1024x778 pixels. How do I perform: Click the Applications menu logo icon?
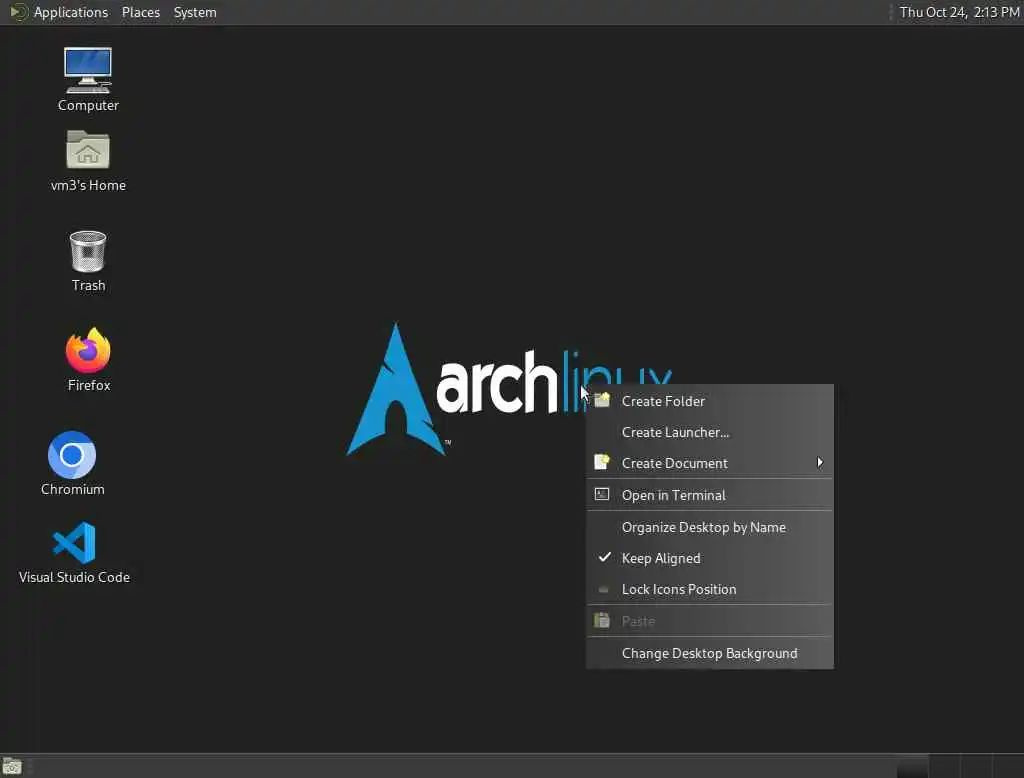[18, 12]
